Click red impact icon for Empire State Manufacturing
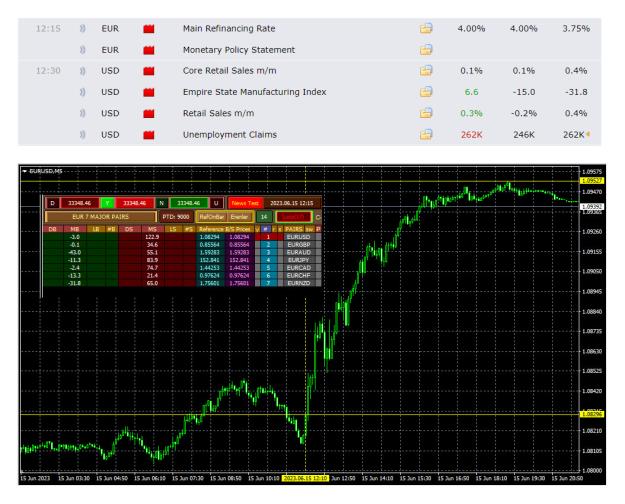The image size is (625, 504). coord(149,93)
